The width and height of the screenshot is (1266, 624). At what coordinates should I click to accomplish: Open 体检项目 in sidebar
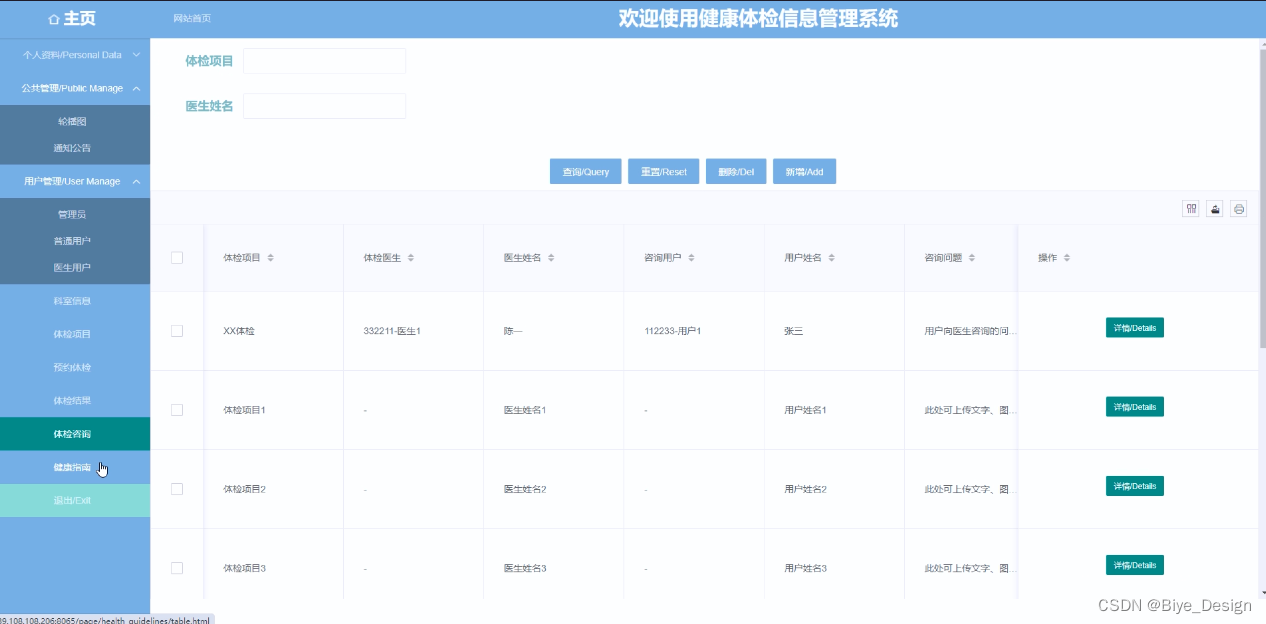(75, 334)
